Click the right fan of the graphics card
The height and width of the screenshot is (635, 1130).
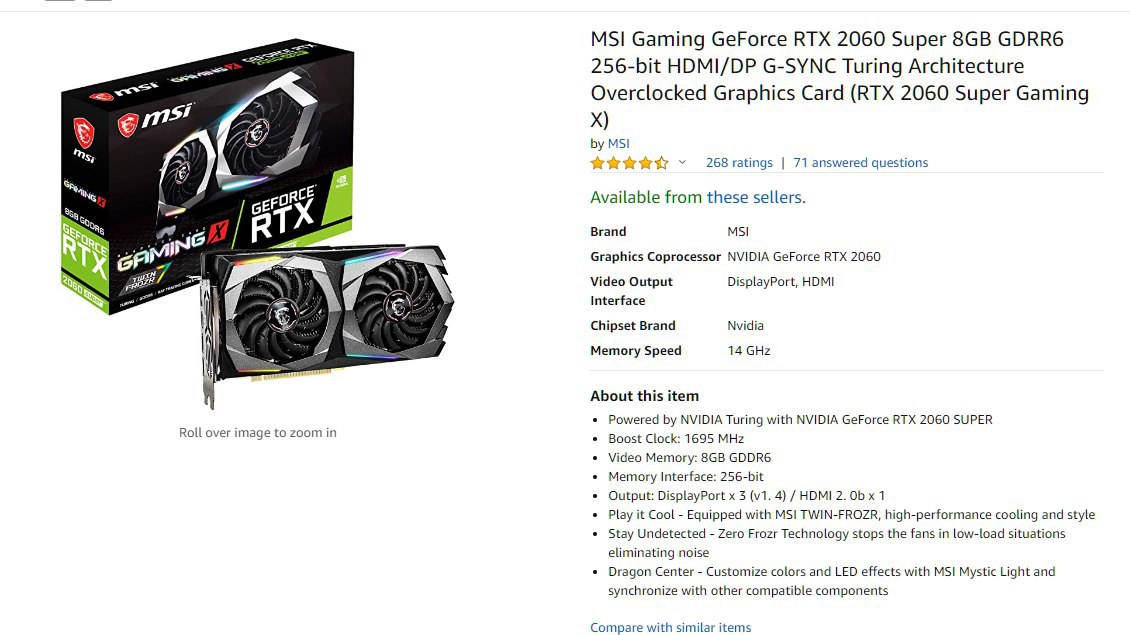(396, 306)
